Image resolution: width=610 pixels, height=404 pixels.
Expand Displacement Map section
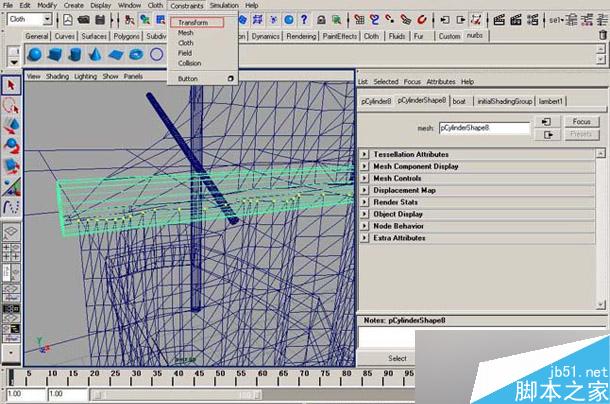pos(364,190)
